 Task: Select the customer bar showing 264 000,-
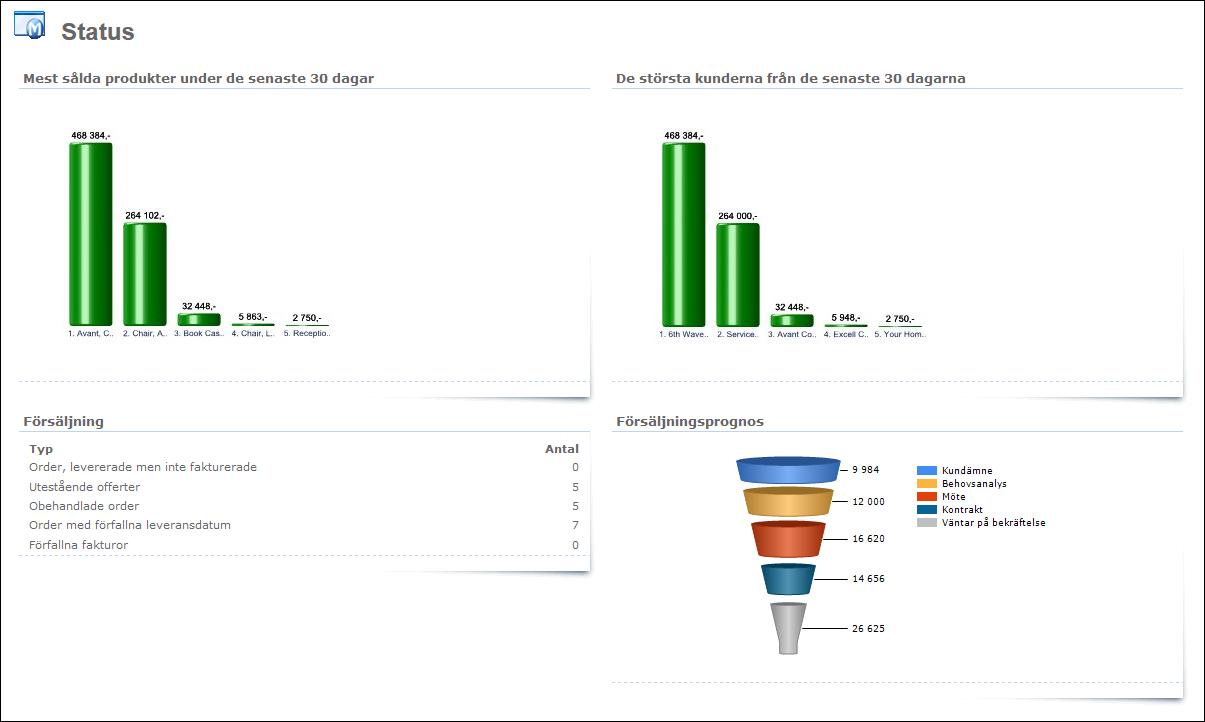[738, 273]
